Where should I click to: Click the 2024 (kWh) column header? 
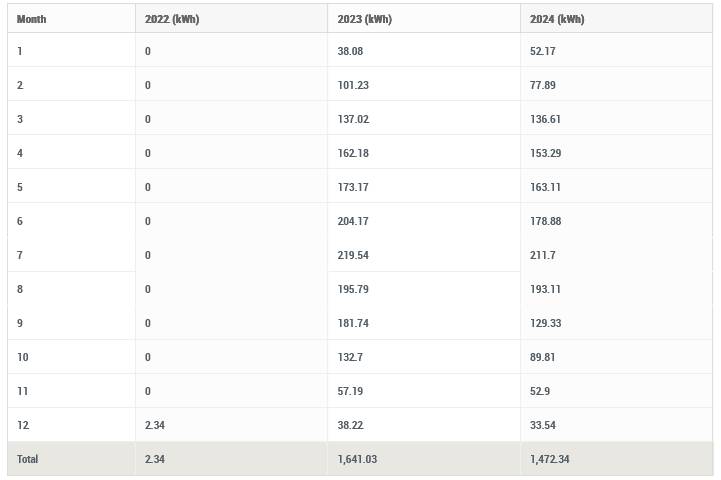click(557, 19)
